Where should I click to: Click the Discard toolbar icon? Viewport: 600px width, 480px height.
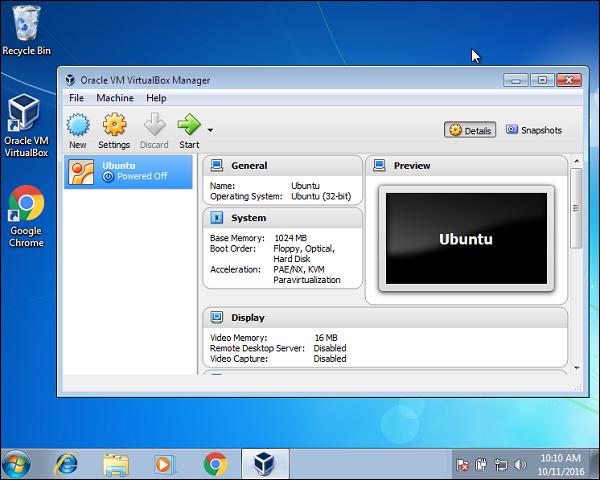[x=154, y=128]
